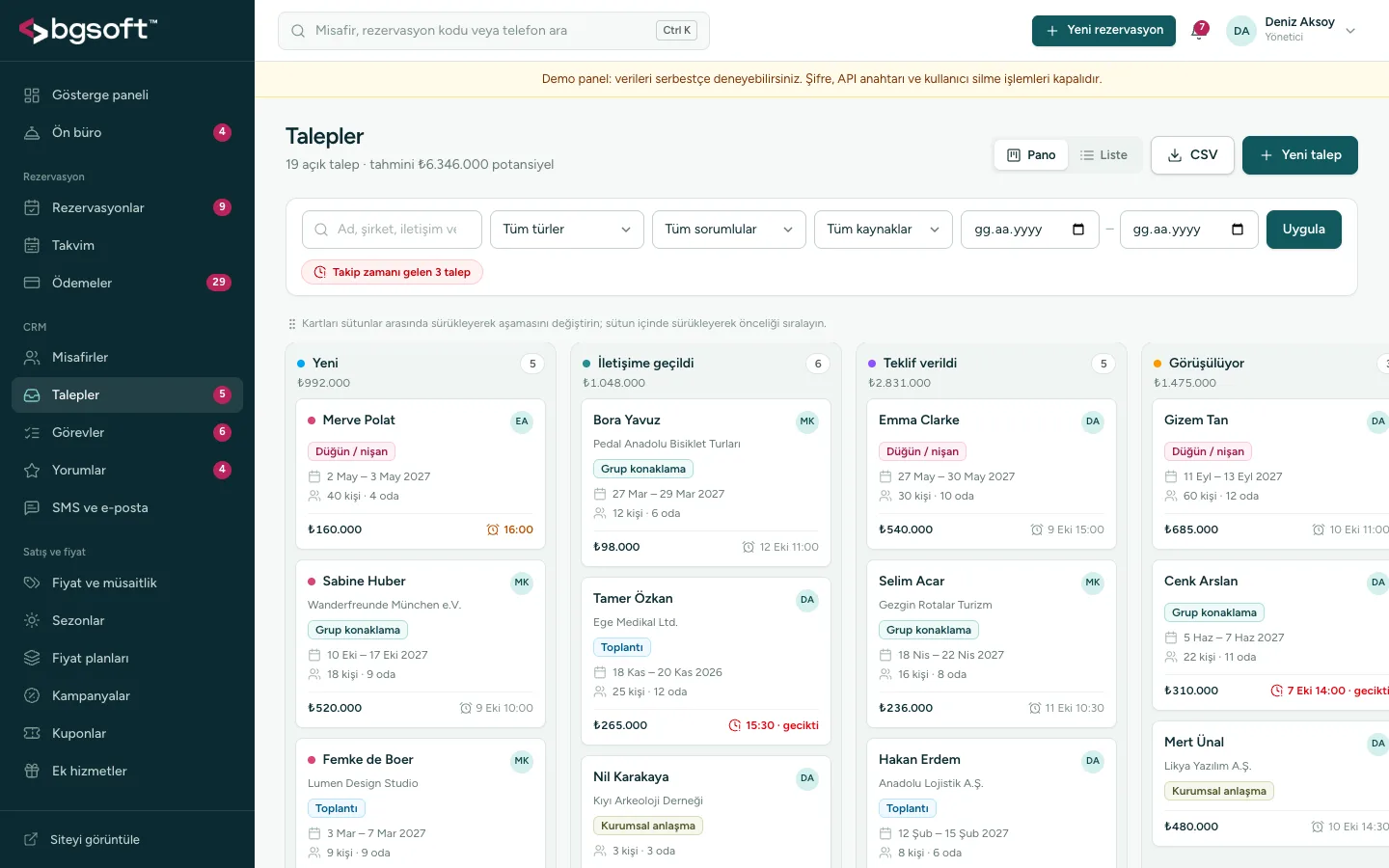Click the Ek hizmetler gift icon
This screenshot has width=1389, height=868.
[x=32, y=771]
